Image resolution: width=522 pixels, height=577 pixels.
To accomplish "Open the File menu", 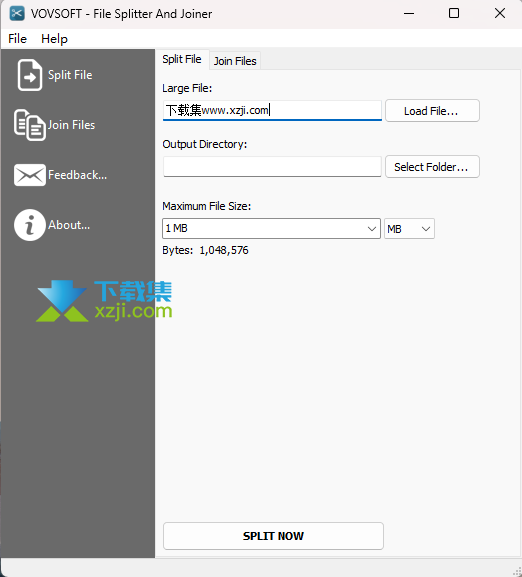I will click(x=17, y=39).
